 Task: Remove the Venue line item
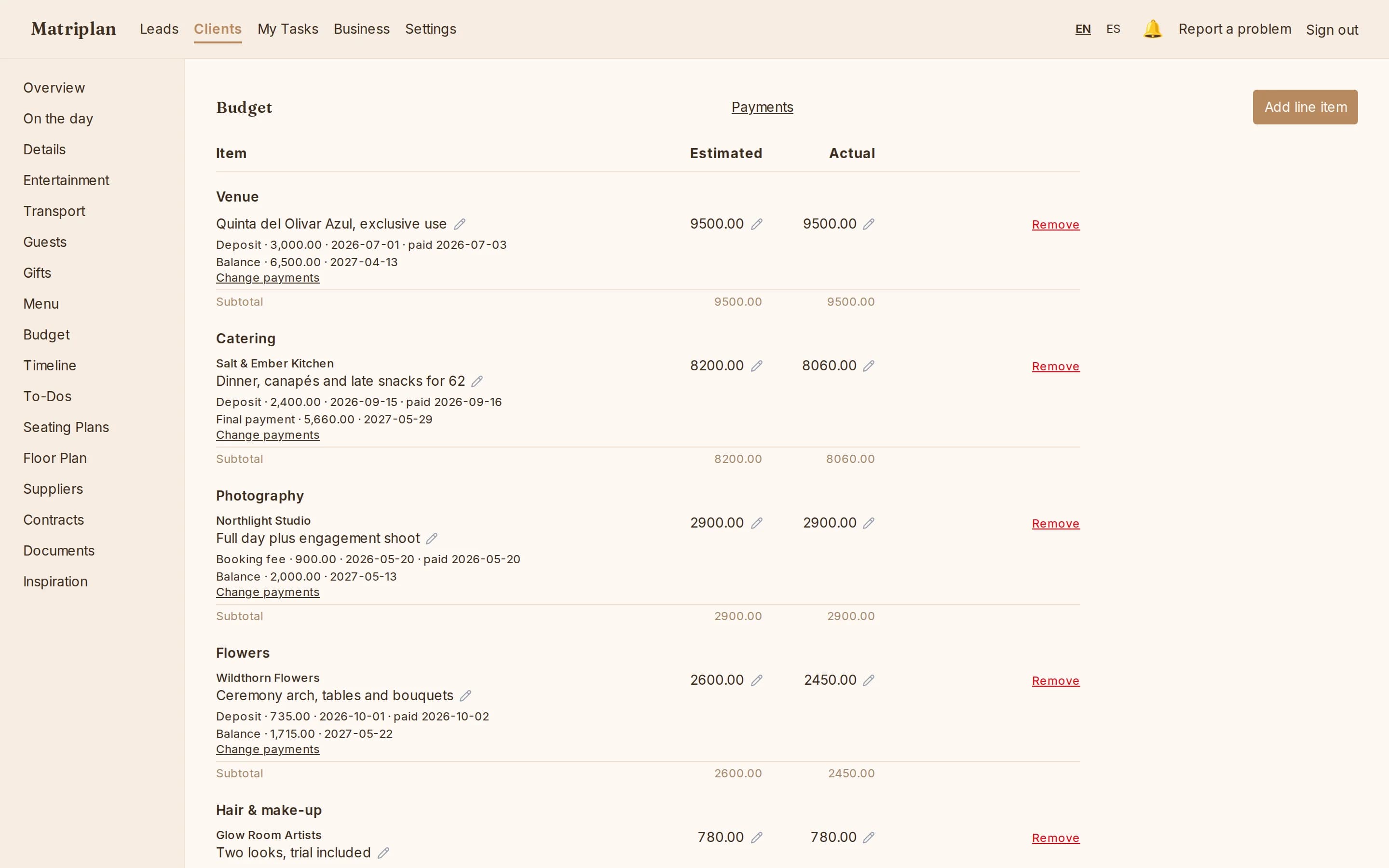pos(1055,224)
